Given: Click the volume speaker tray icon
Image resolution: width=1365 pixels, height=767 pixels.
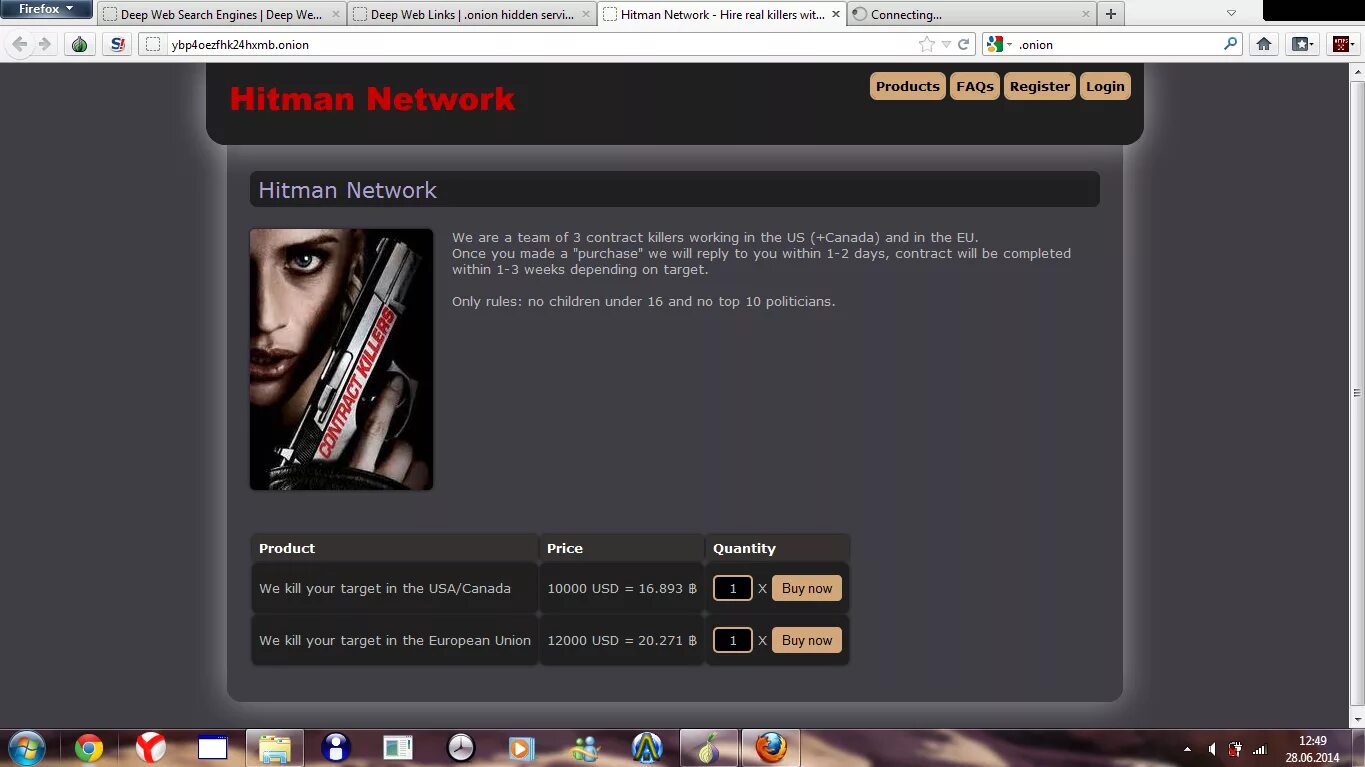Looking at the screenshot, I should [x=1212, y=749].
